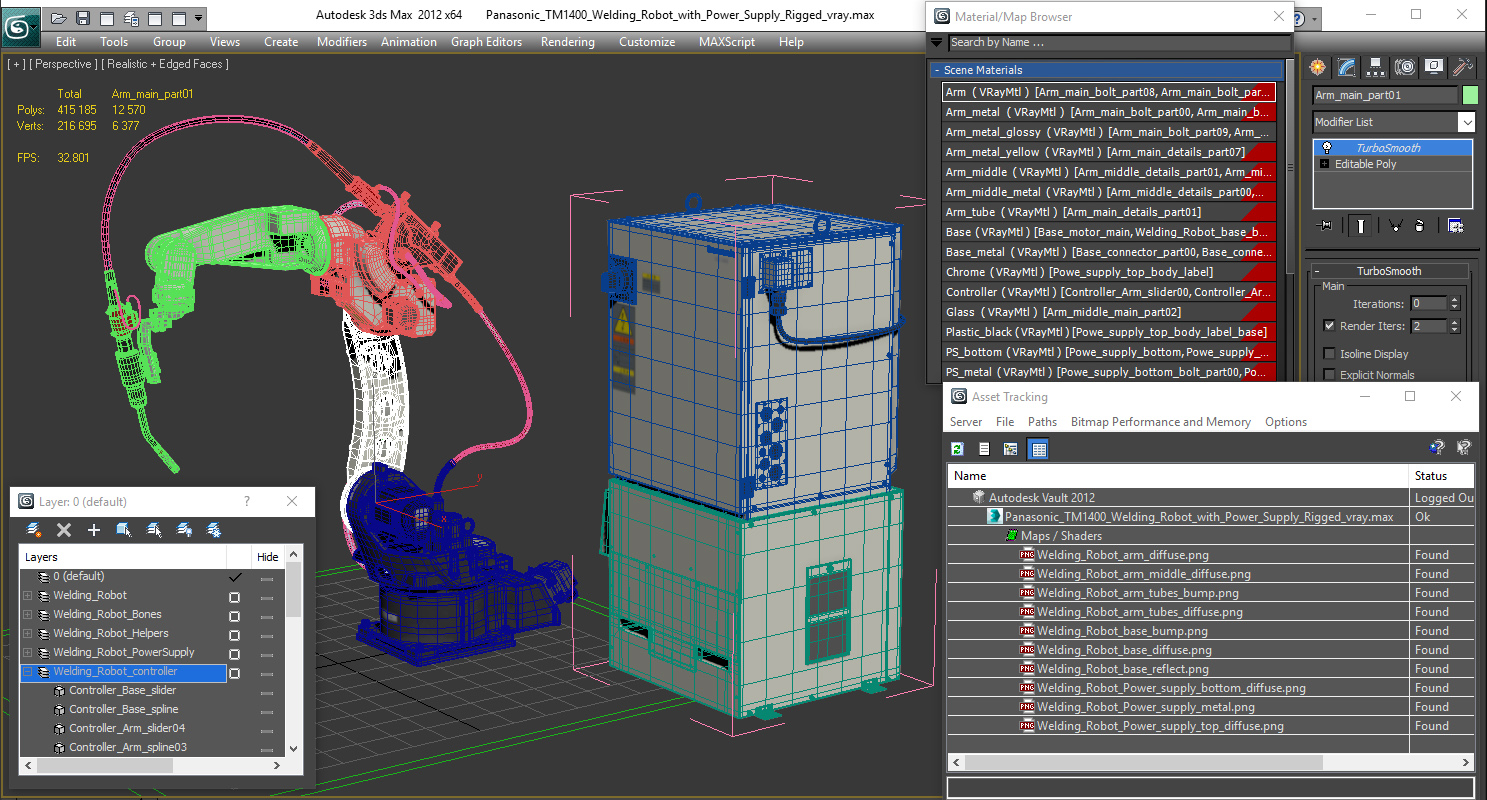1487x800 pixels.
Task: Increase Iterations spinner value
Action: 1454,299
